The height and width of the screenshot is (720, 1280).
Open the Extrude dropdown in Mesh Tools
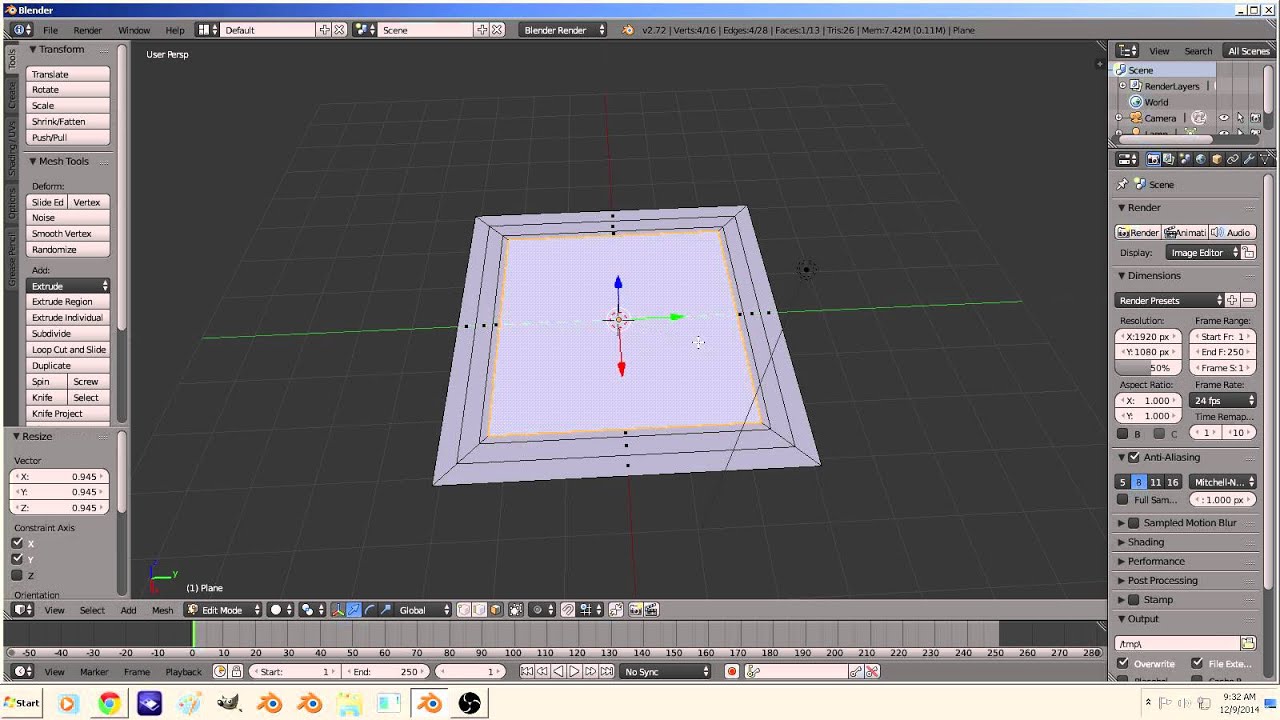click(68, 286)
